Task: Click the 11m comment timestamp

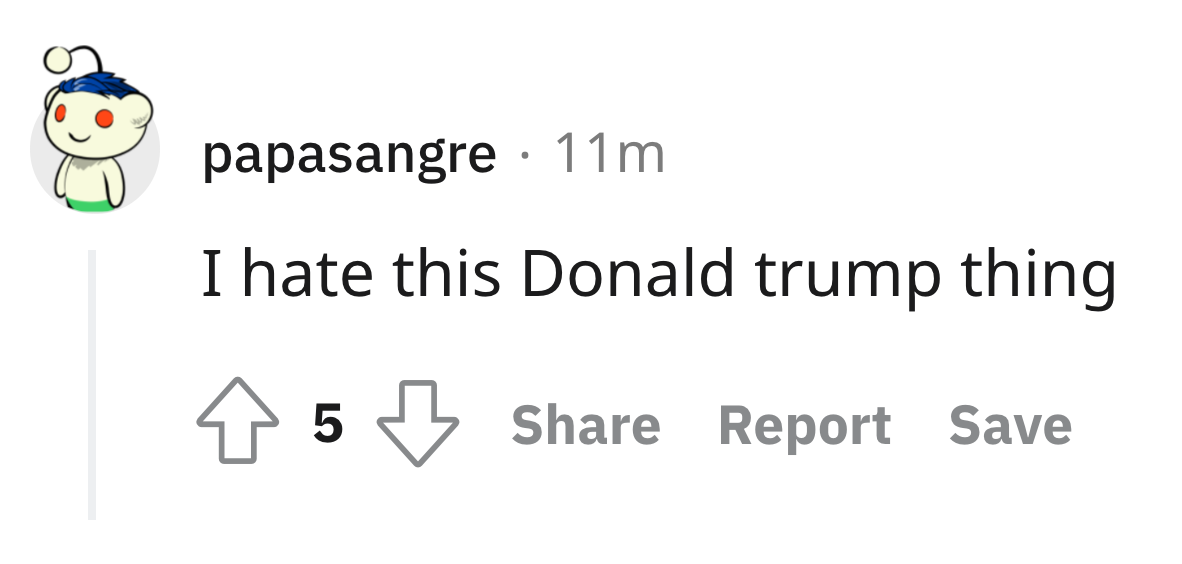Action: pyautogui.click(x=609, y=154)
